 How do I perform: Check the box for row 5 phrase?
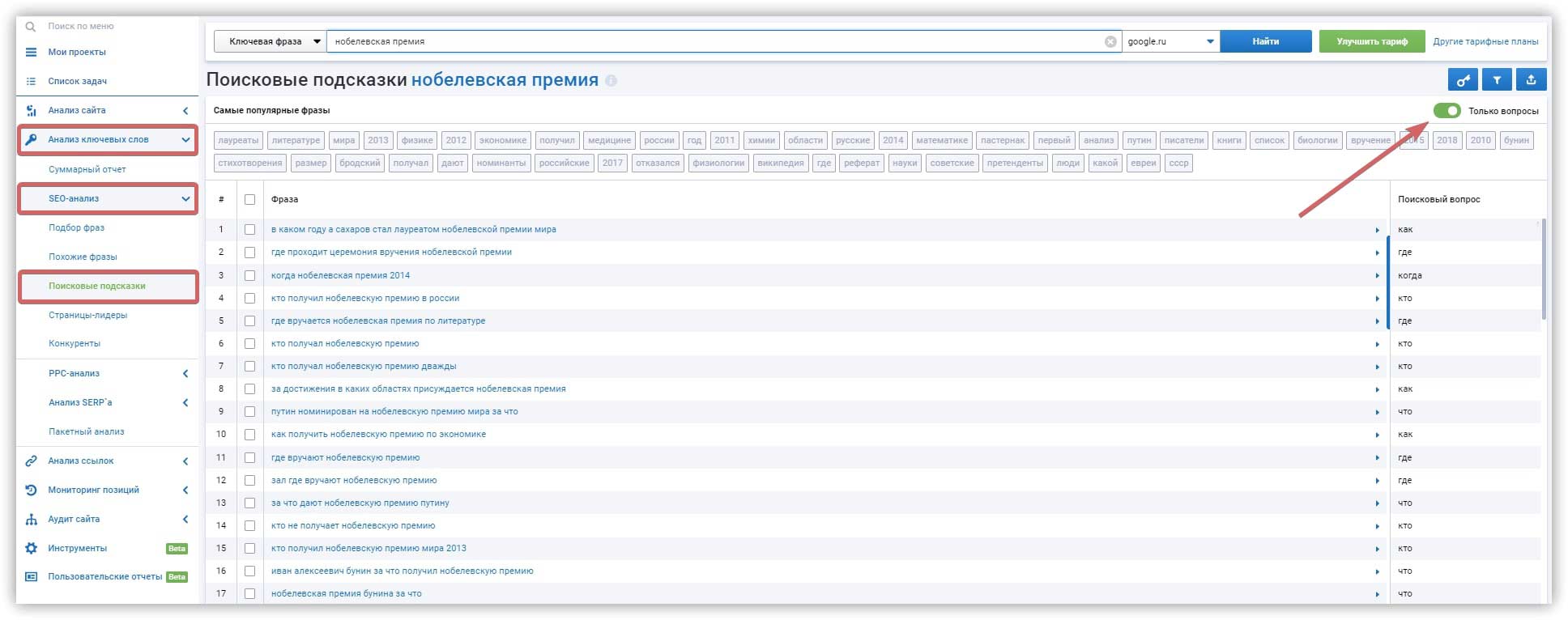tap(249, 321)
